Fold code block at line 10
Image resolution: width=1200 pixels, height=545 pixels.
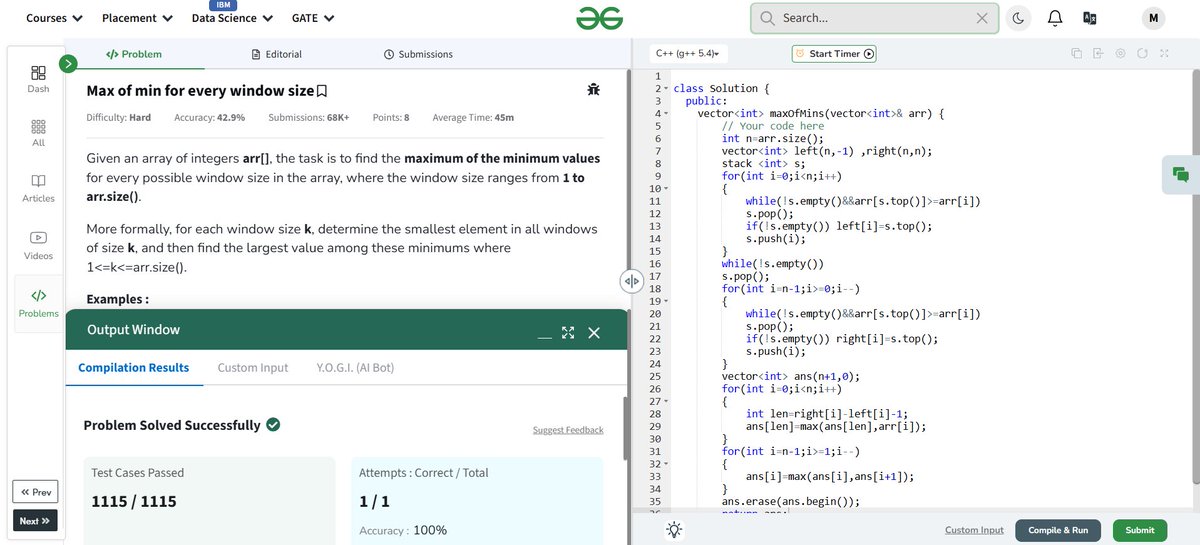[x=666, y=189]
